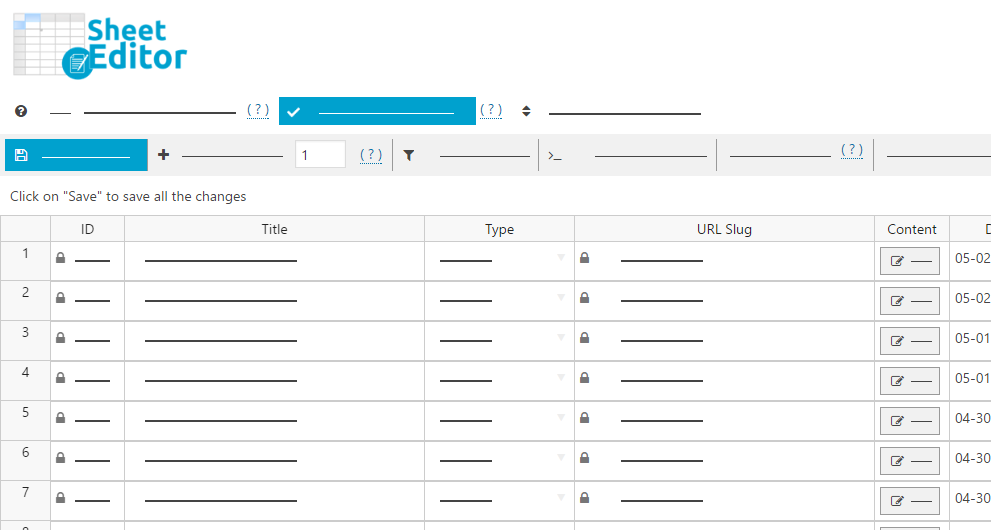Open the filter funnel search tool
Image resolution: width=991 pixels, height=530 pixels.
409,155
